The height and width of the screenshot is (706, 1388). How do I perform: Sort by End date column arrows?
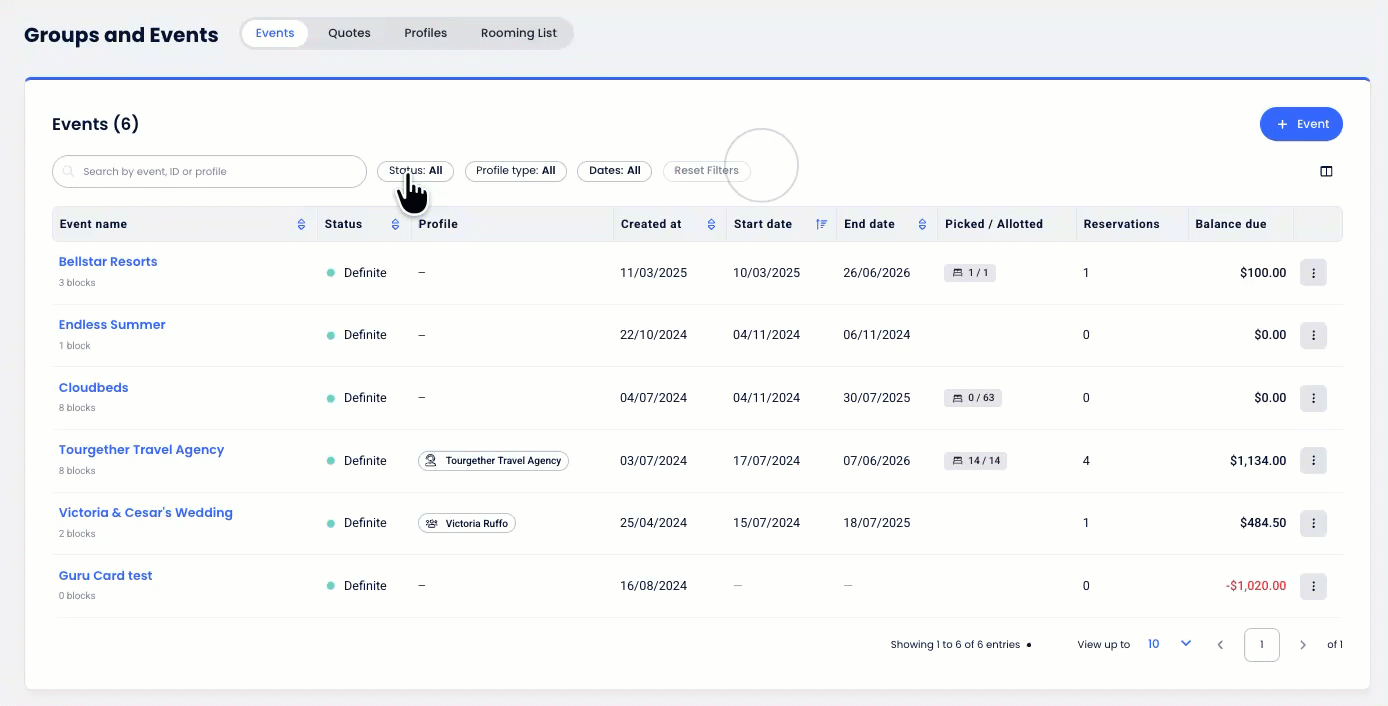[x=922, y=224]
